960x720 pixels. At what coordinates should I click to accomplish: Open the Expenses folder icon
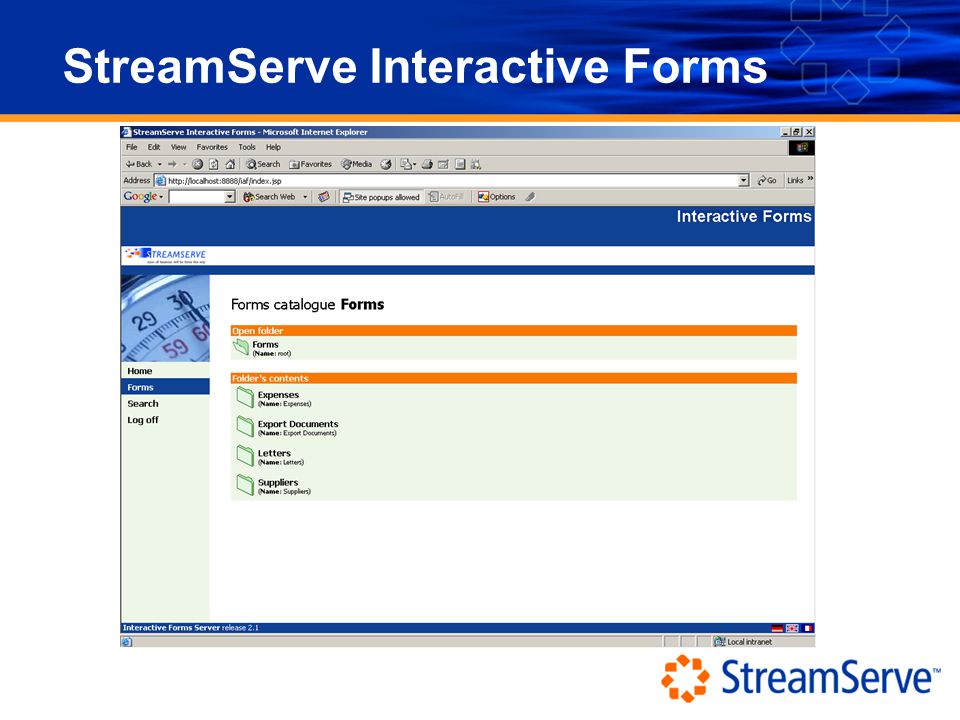245,397
